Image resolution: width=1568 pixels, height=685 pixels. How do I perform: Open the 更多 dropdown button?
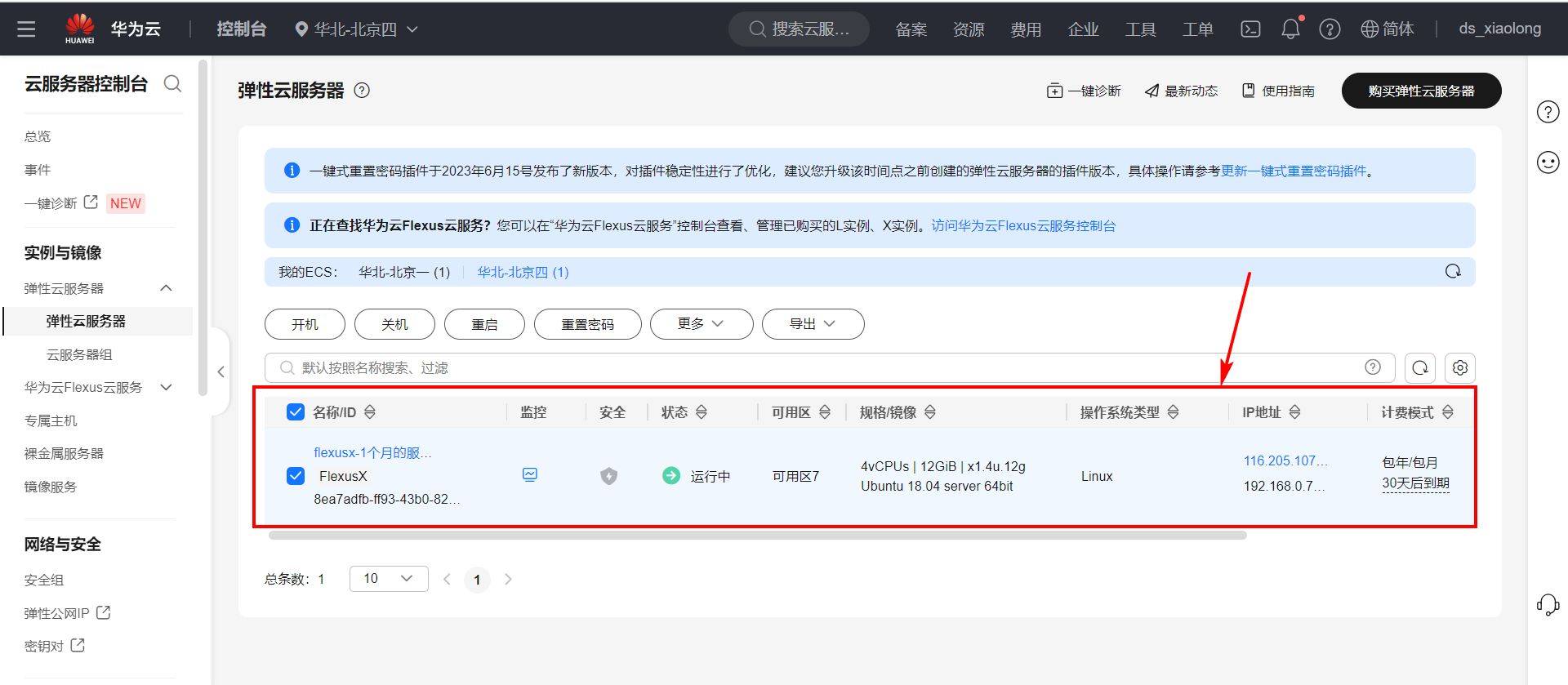702,324
